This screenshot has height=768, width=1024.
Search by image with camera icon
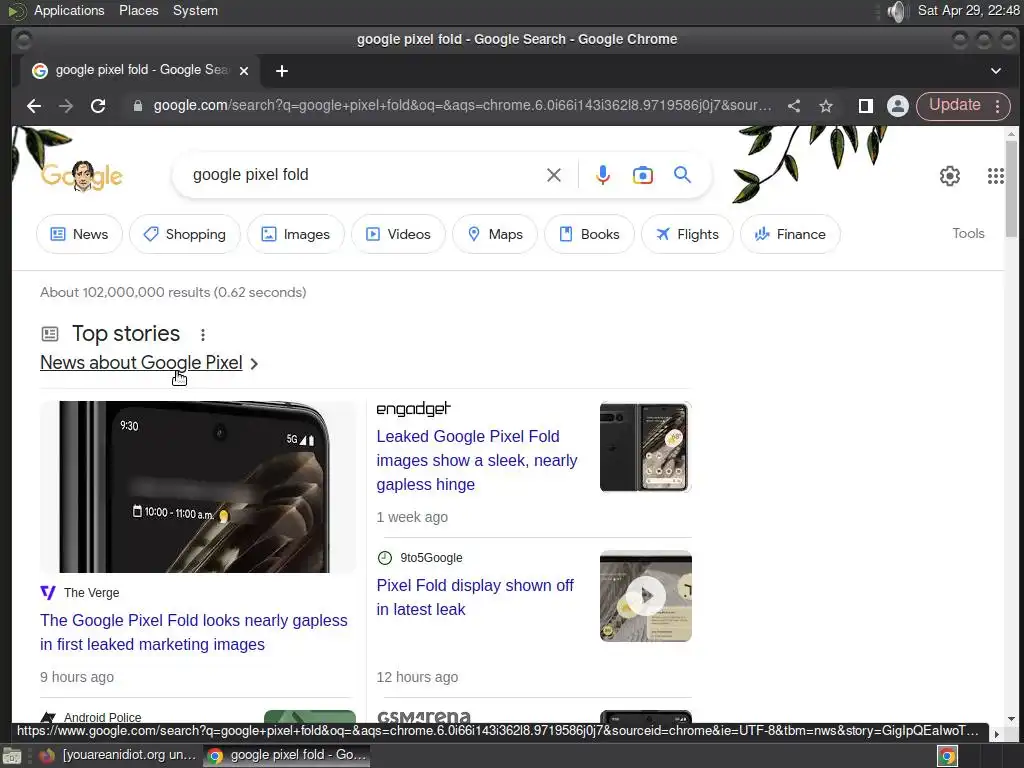(643, 175)
